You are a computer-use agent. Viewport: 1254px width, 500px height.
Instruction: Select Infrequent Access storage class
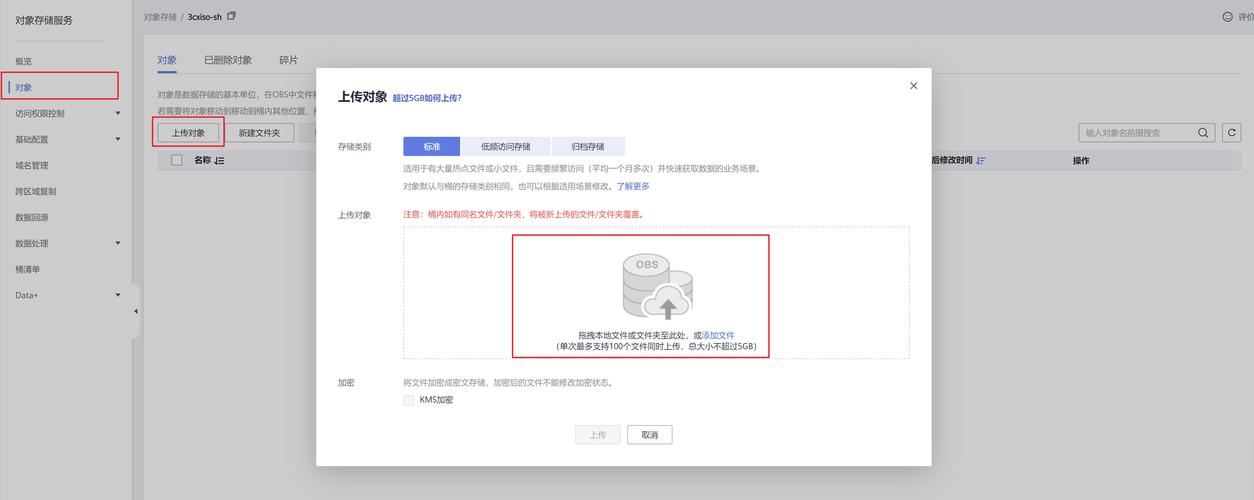(505, 146)
